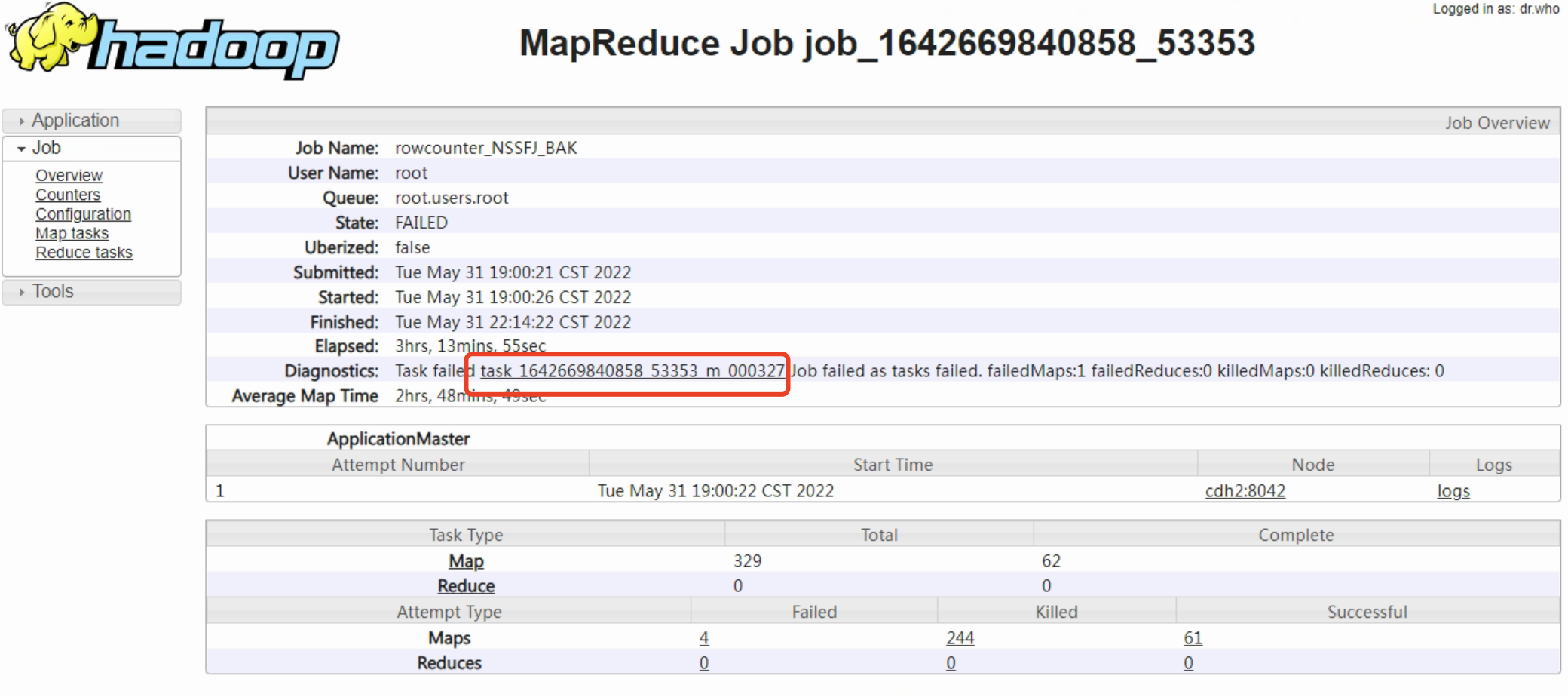Click the elapsed 3hrs, 13mins, 55sec value
This screenshot has height=697, width=1568.
pos(470,346)
